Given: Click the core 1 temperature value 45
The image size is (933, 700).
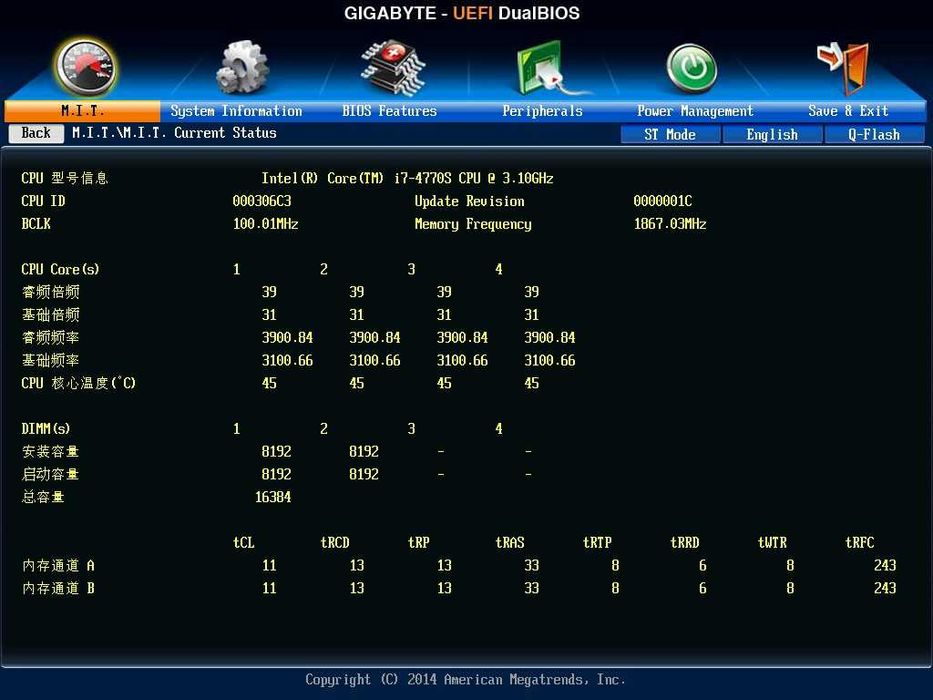Looking at the screenshot, I should 269,383.
